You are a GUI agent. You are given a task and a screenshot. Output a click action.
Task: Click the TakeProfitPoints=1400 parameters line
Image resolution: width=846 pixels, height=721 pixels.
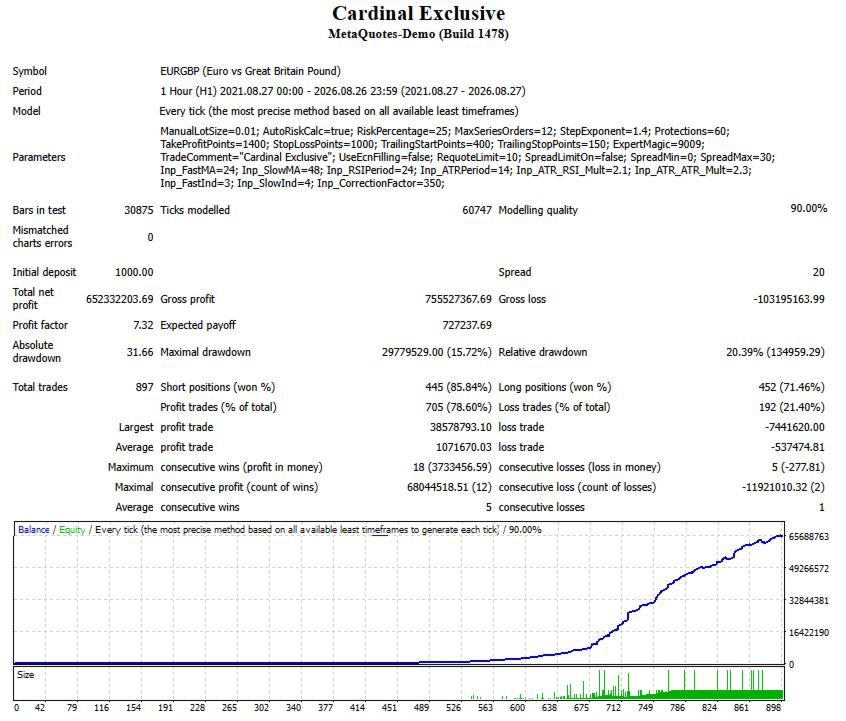(432, 144)
